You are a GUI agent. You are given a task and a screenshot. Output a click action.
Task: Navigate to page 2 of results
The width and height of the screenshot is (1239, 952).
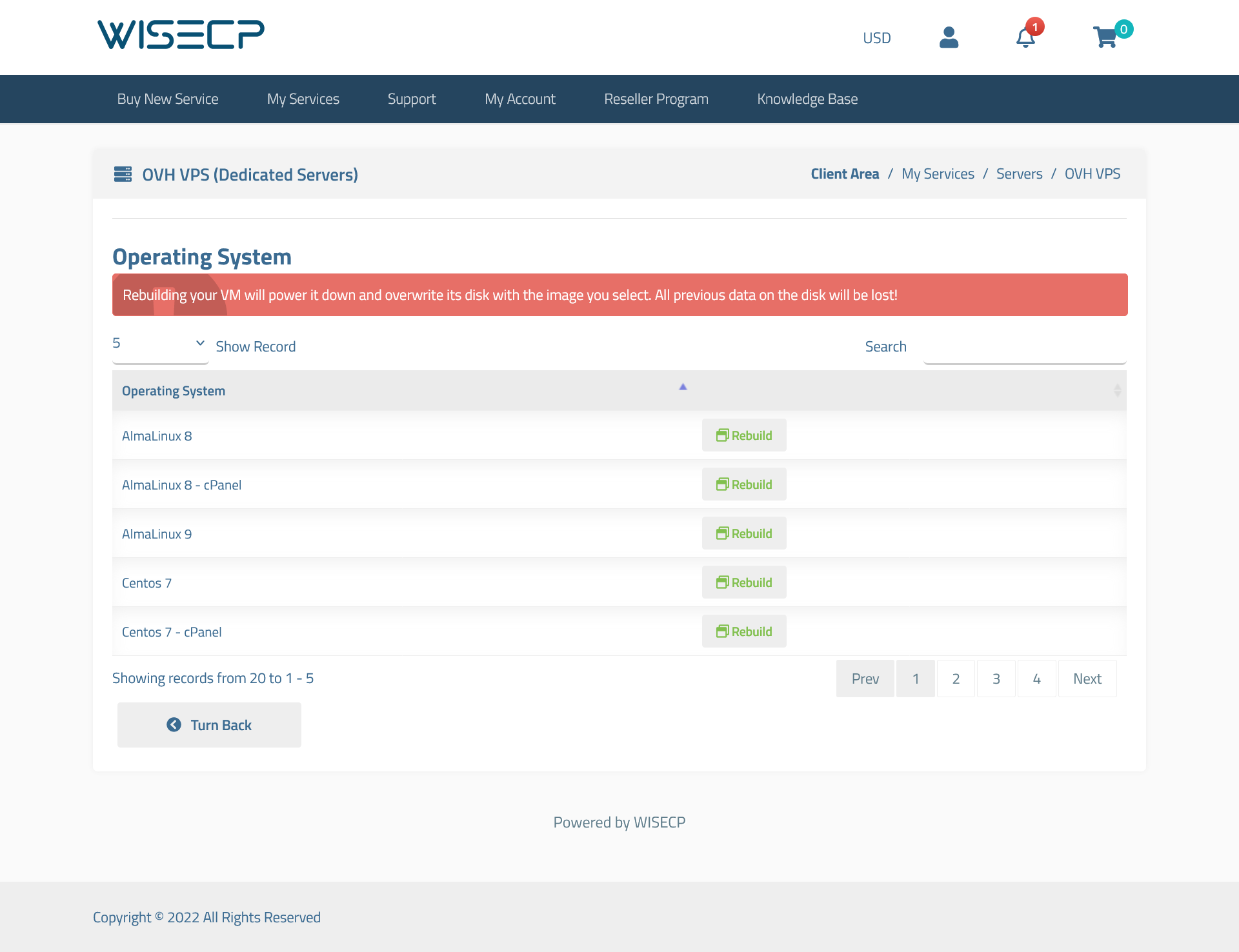956,678
